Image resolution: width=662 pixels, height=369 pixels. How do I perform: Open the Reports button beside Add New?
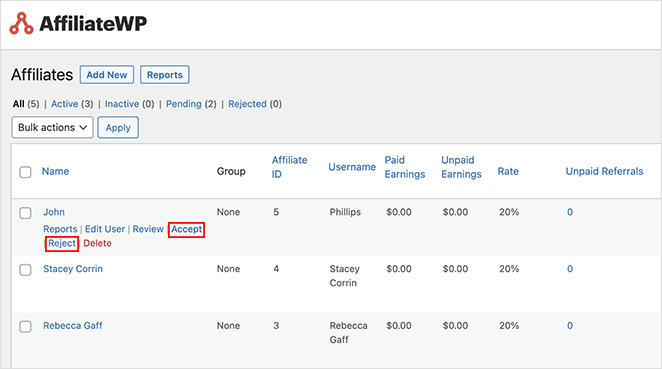pos(165,75)
